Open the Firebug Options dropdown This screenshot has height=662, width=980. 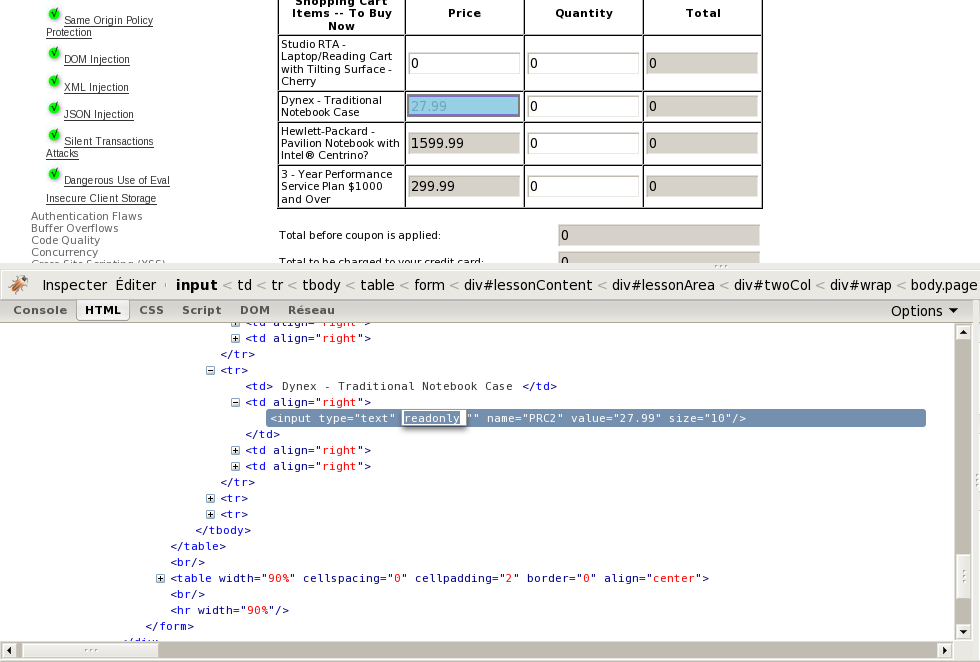[x=924, y=311]
